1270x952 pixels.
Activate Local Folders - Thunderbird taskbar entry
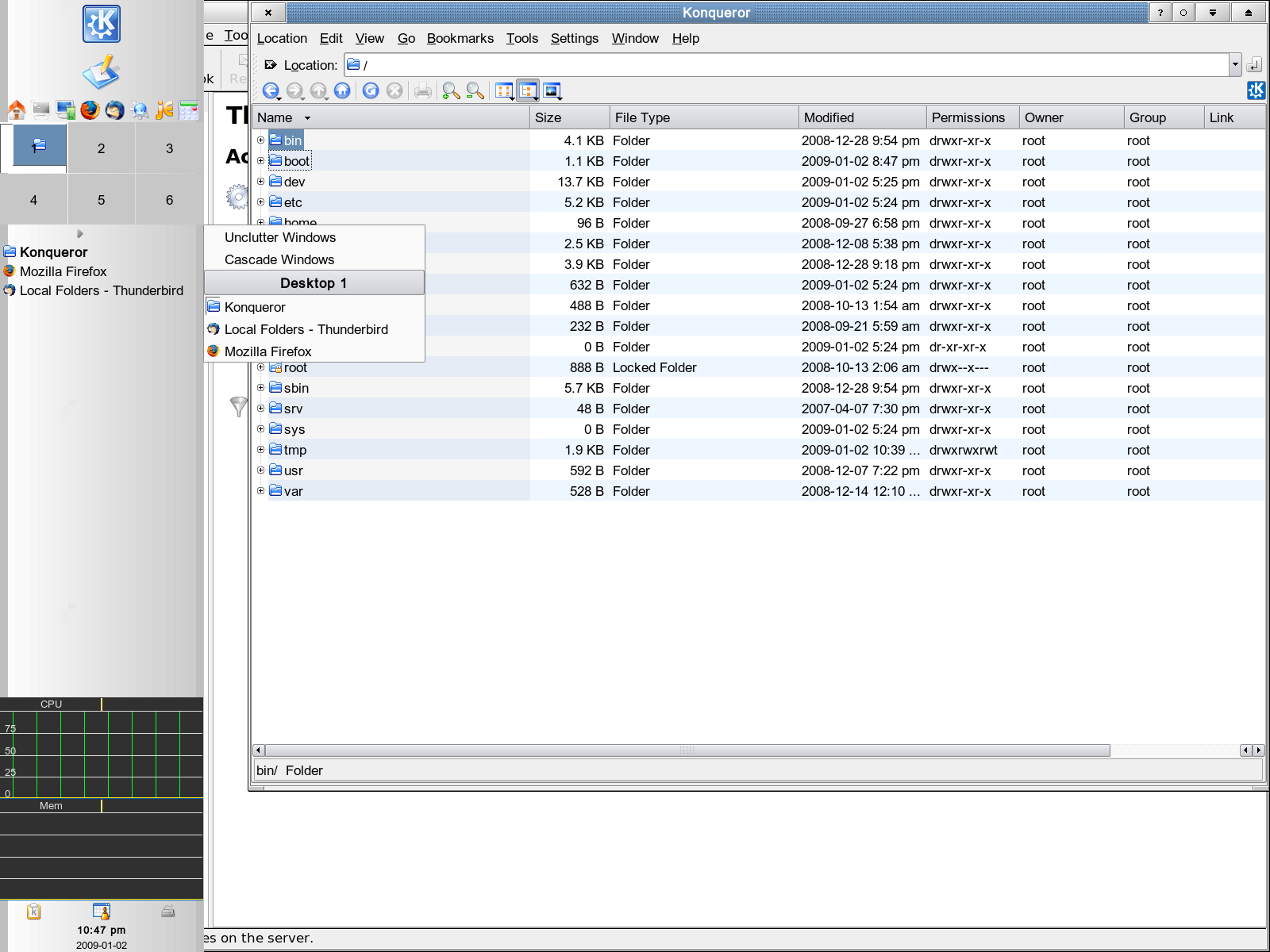[93, 290]
